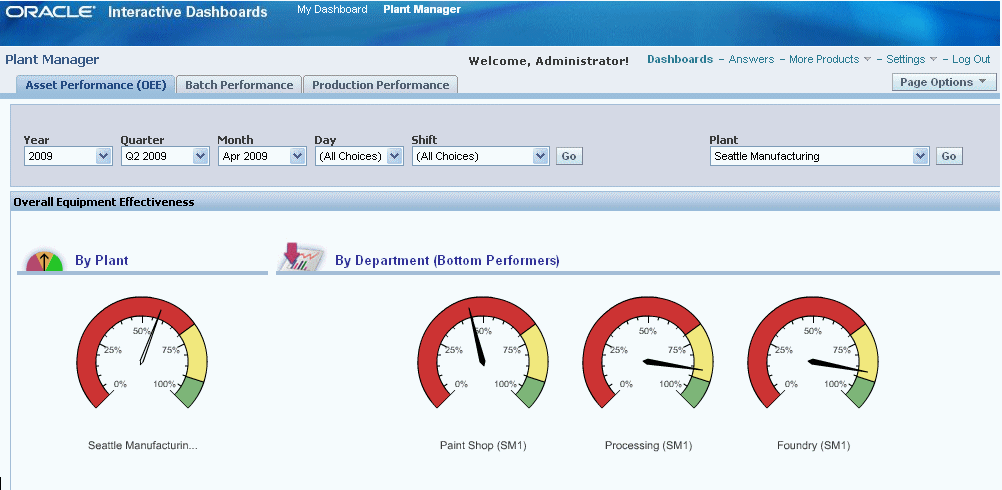Screen dimensions: 1002x490
Task: Click the Seattle Manufacturing gauge
Action: (x=142, y=352)
